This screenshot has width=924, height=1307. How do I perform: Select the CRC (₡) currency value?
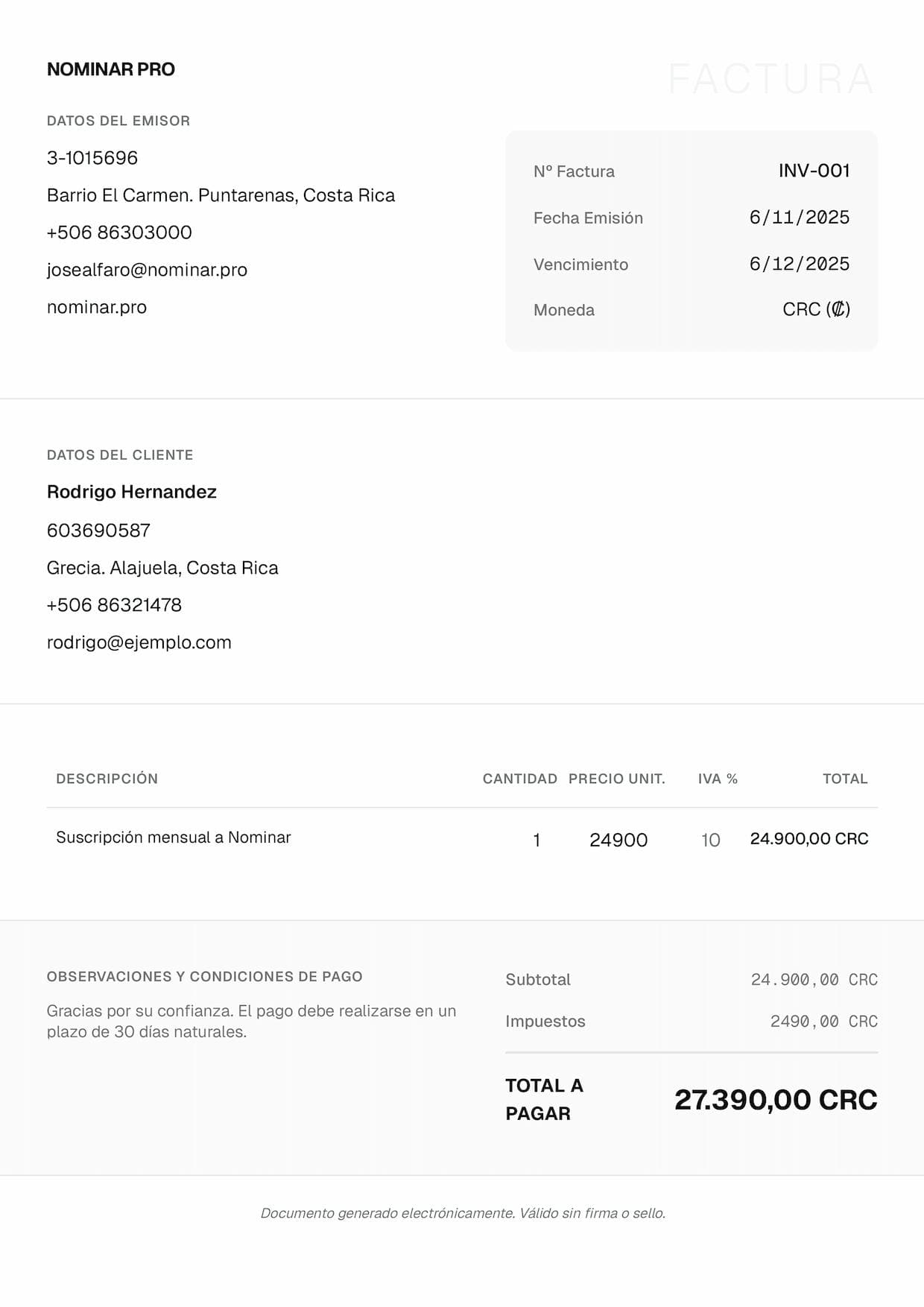[816, 309]
